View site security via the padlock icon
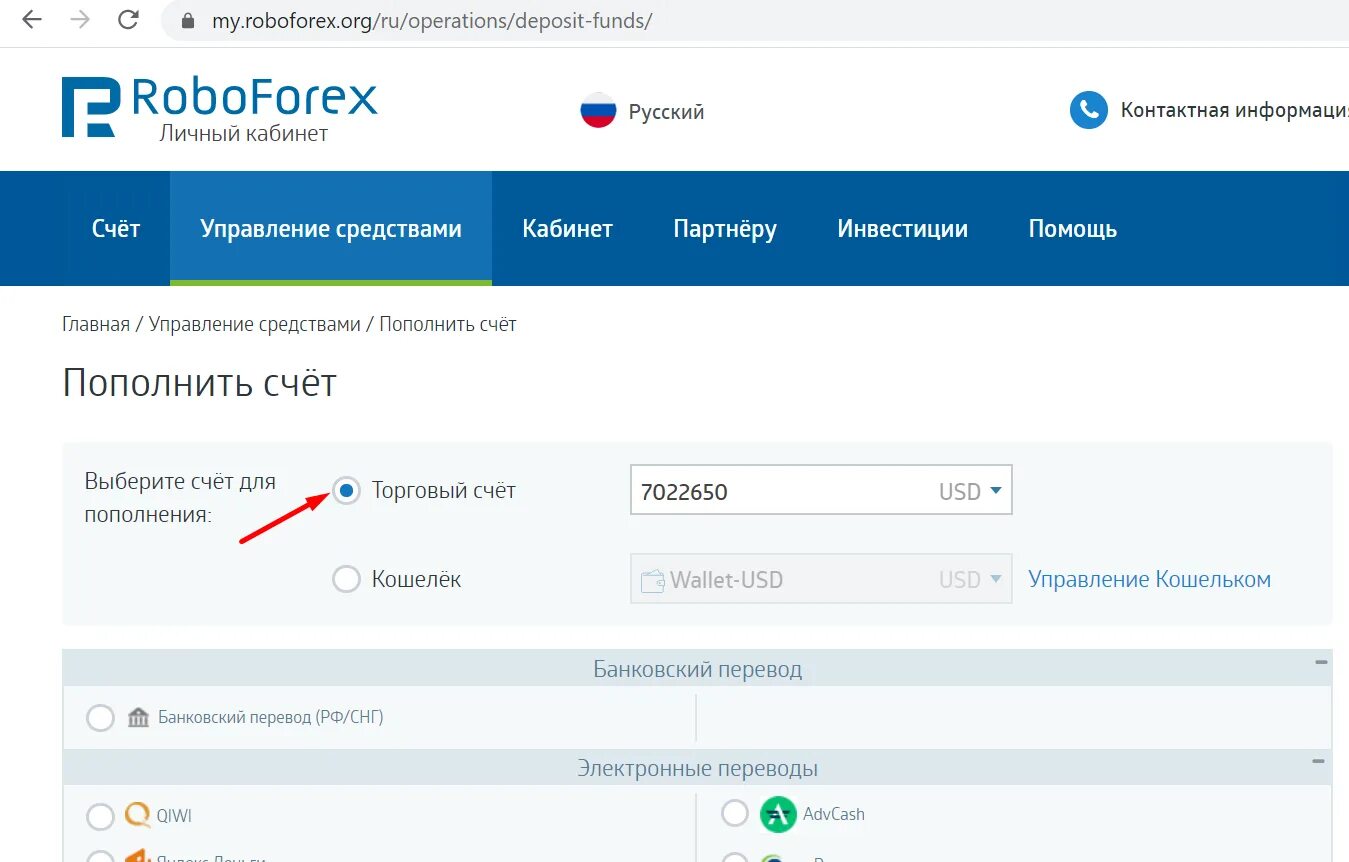1349x862 pixels. click(186, 20)
